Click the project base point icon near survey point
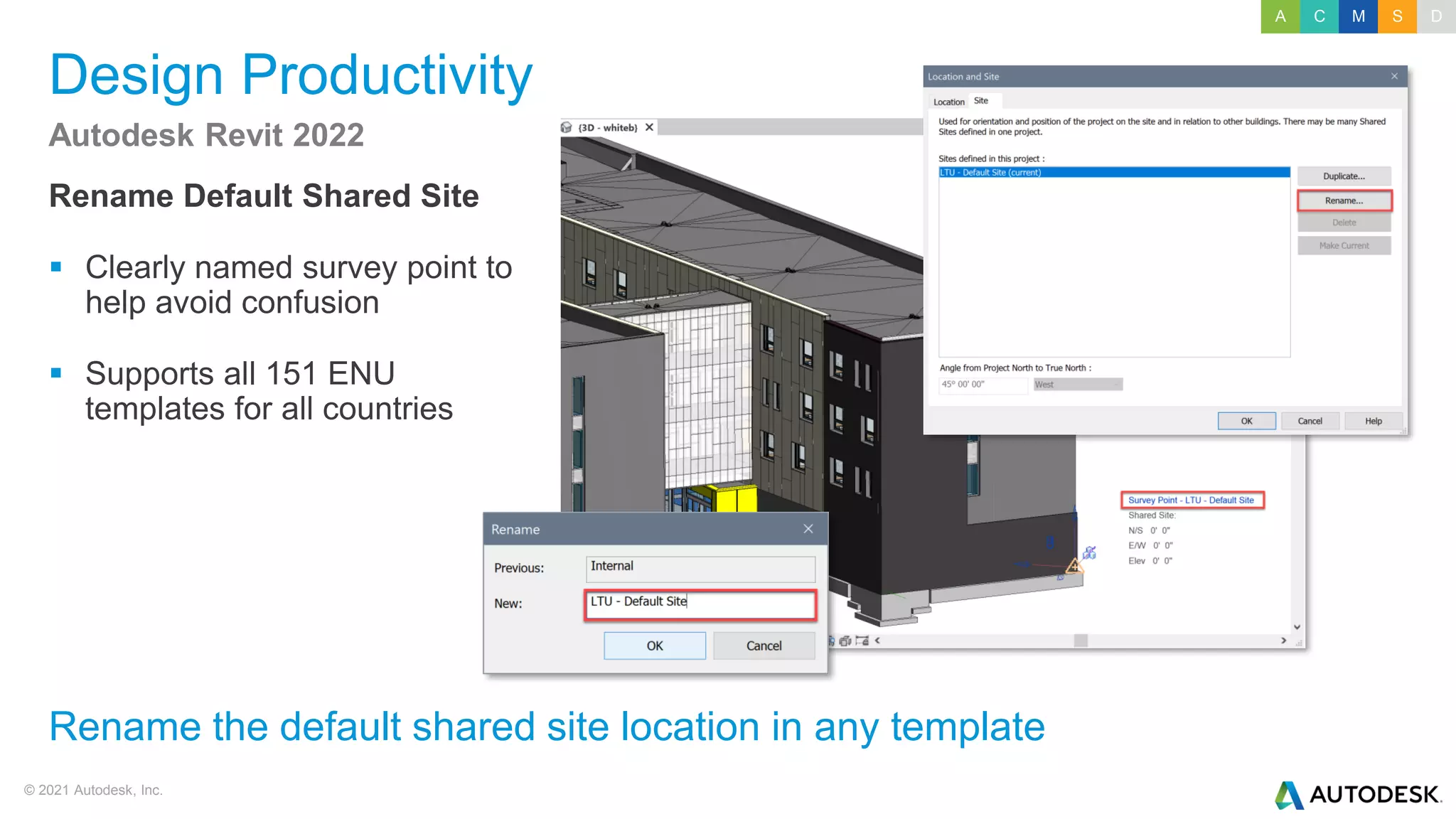The height and width of the screenshot is (819, 1456). (1090, 552)
